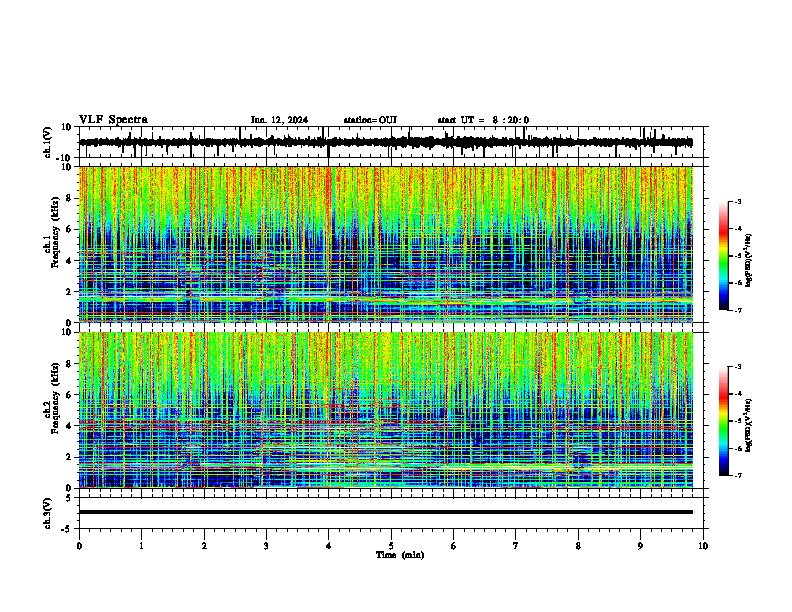Screen dimensions: 792x612
Task: Click the time axis tick label "0"
Action: (x=79, y=546)
